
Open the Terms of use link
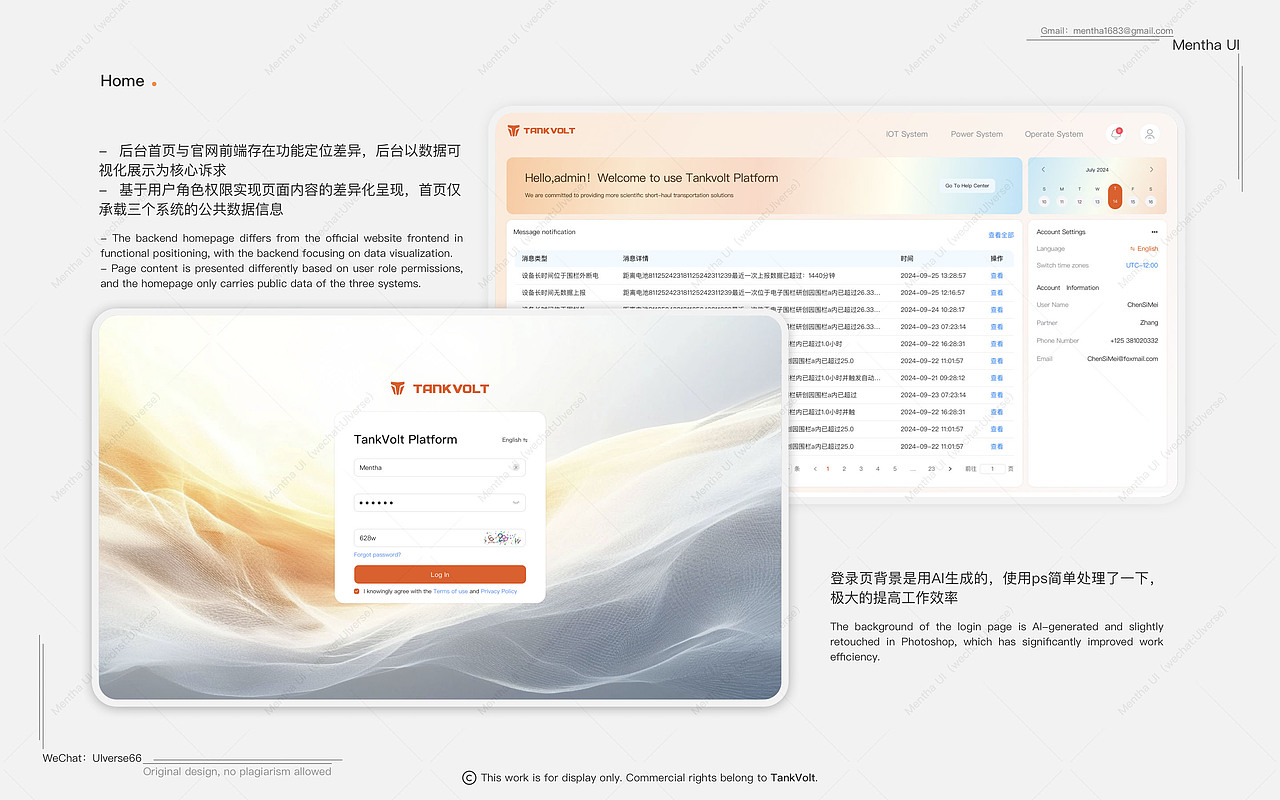(x=450, y=591)
